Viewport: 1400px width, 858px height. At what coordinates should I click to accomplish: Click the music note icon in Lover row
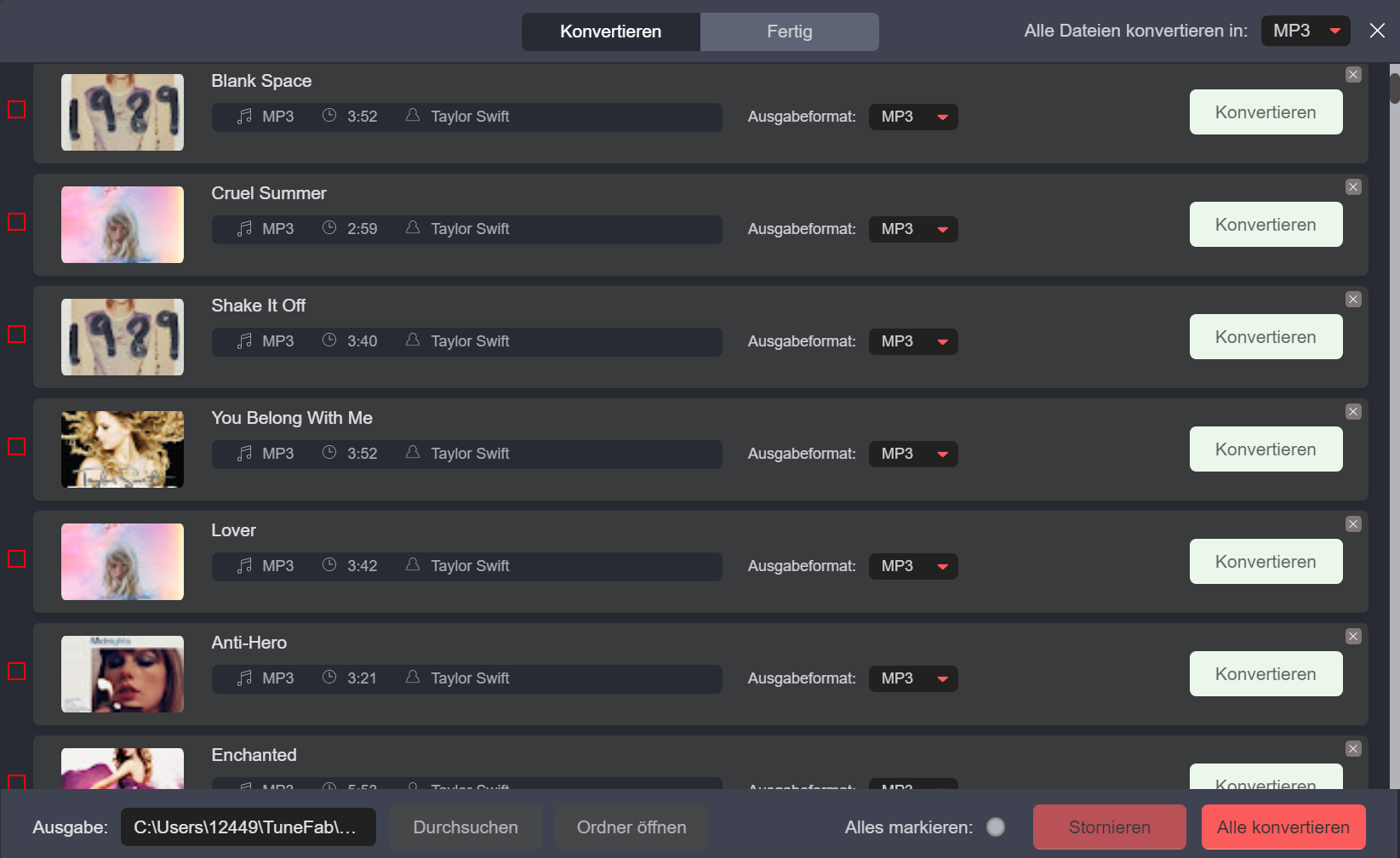pos(244,565)
